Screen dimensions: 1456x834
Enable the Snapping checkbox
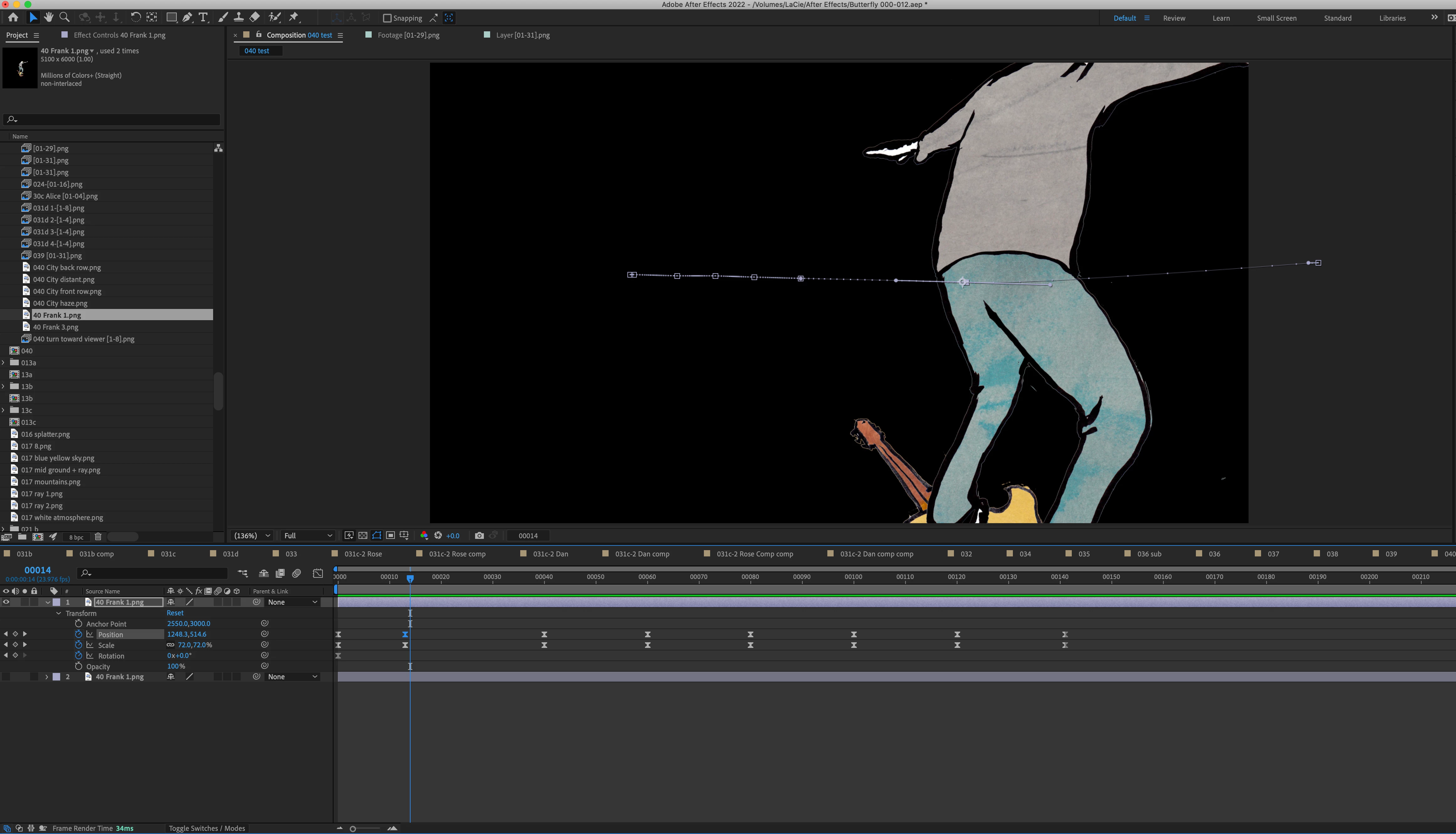387,18
